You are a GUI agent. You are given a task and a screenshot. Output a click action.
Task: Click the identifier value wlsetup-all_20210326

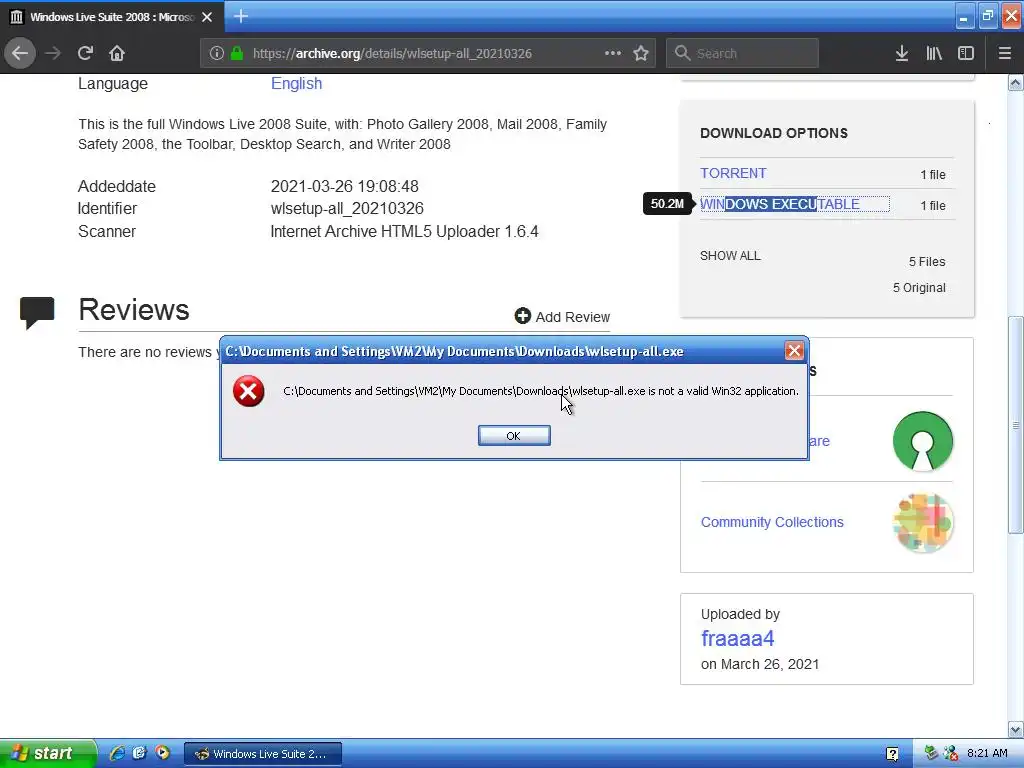(347, 208)
